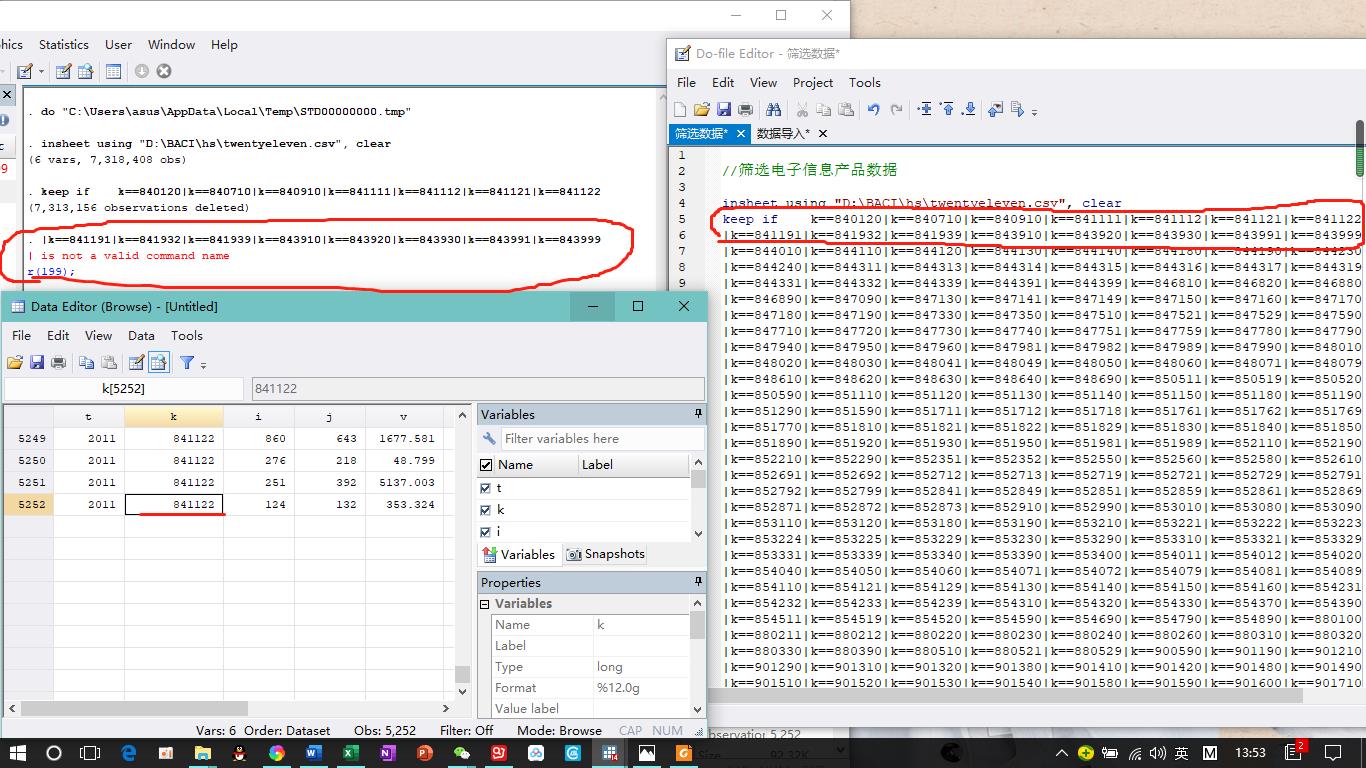Click the cell value box showing 841122
Screen dimensions: 1366x768
point(477,388)
